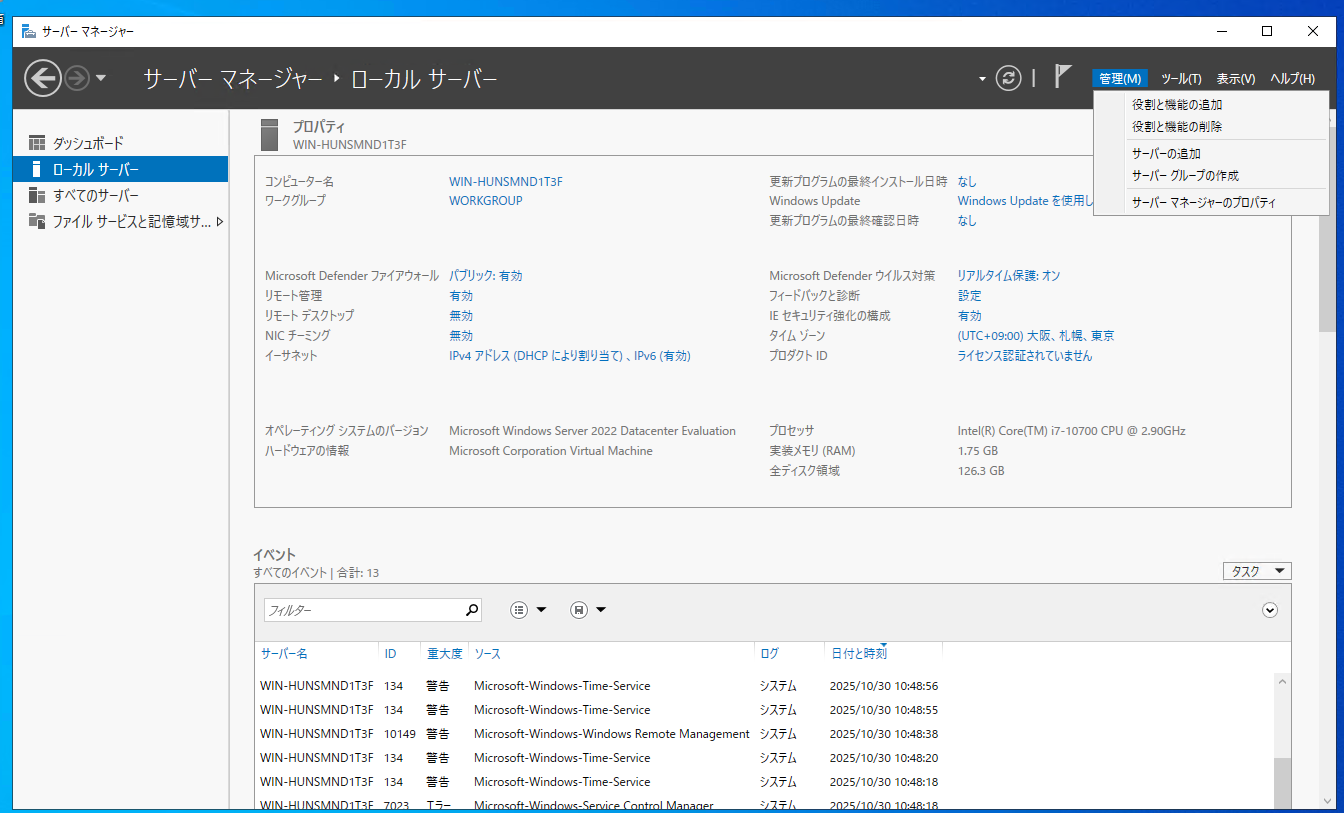Click the refresh icon in header

tap(1009, 78)
